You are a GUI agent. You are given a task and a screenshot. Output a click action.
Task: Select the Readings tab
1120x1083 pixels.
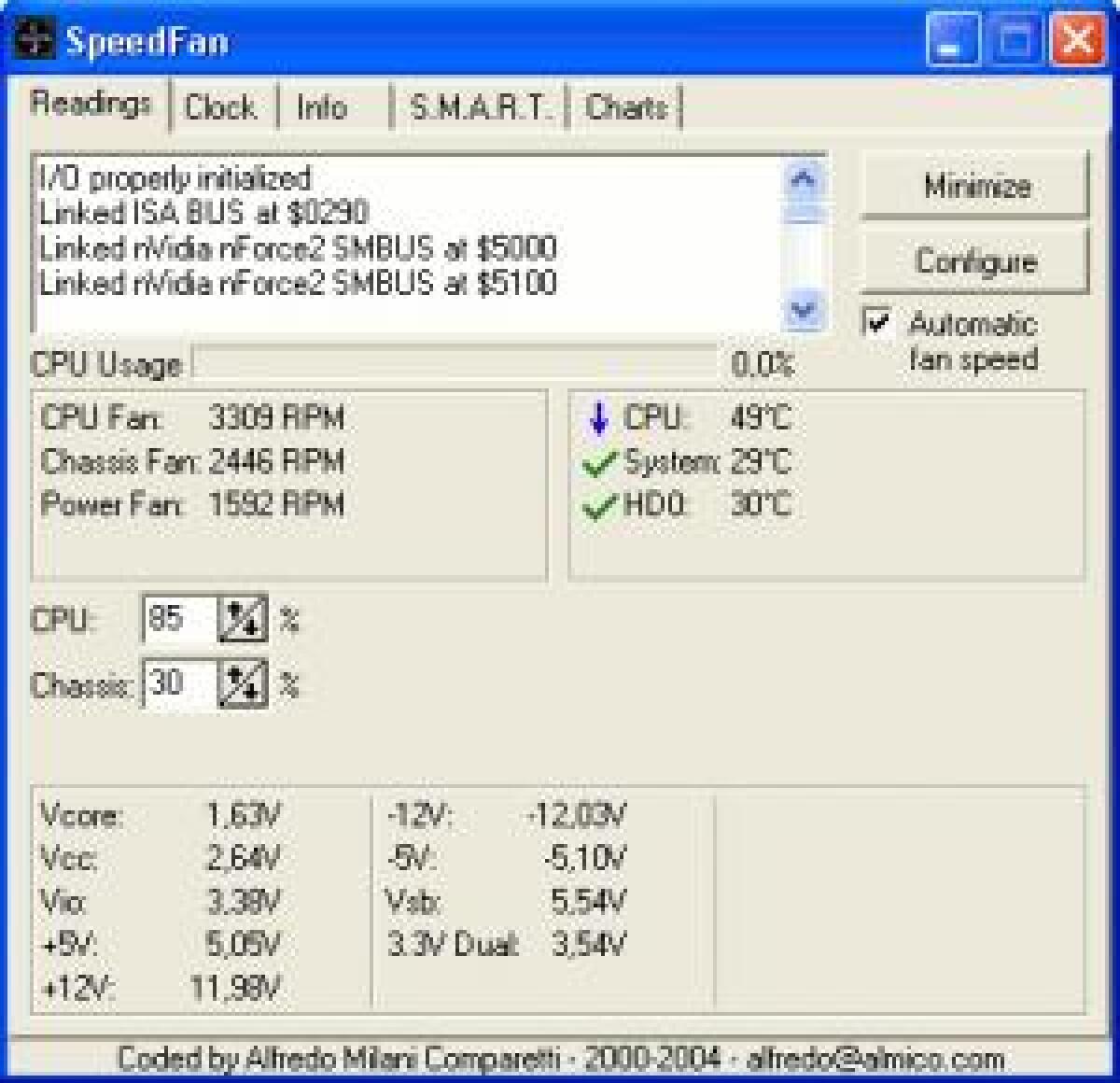pyautogui.click(x=91, y=103)
